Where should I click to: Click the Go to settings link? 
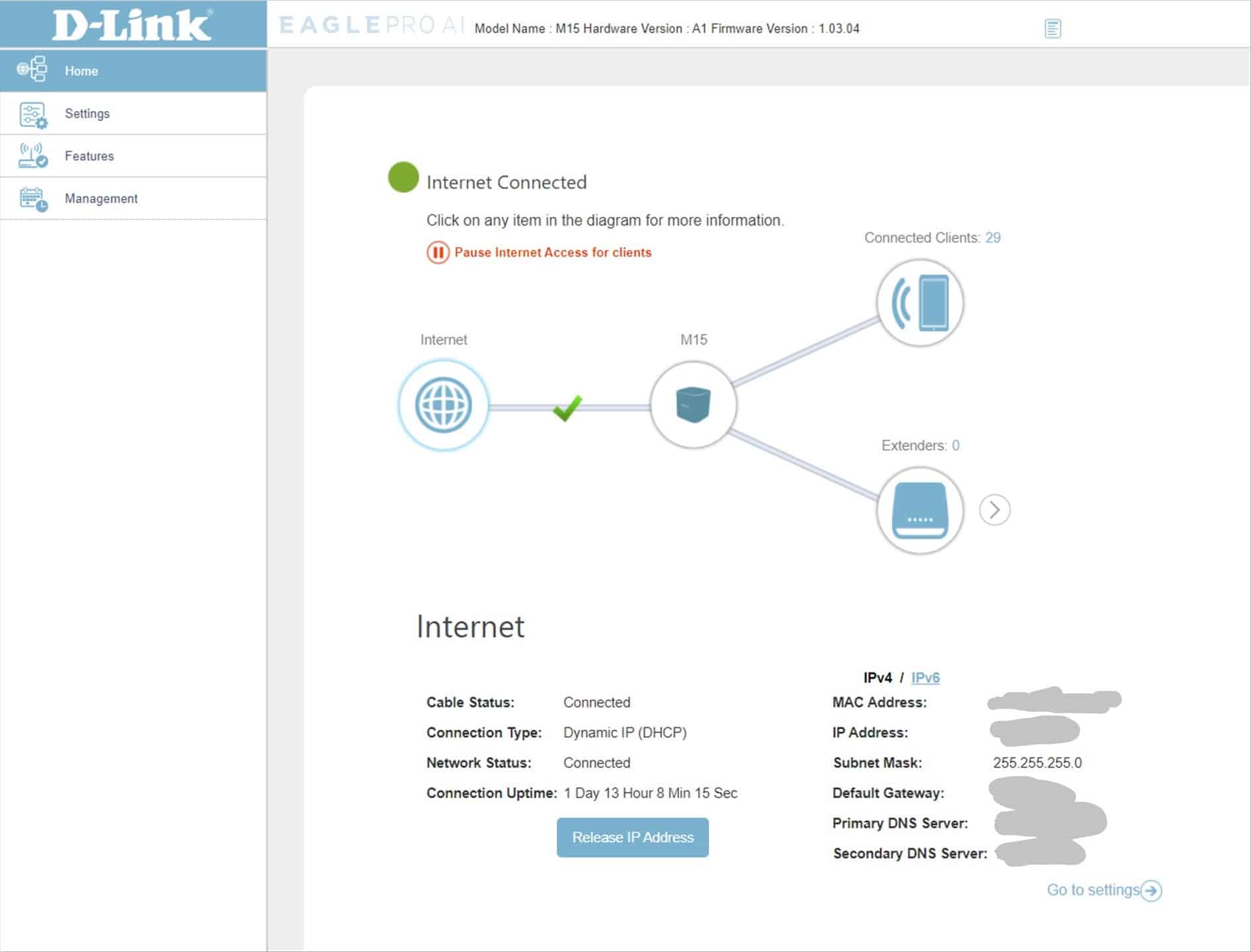(x=1093, y=891)
